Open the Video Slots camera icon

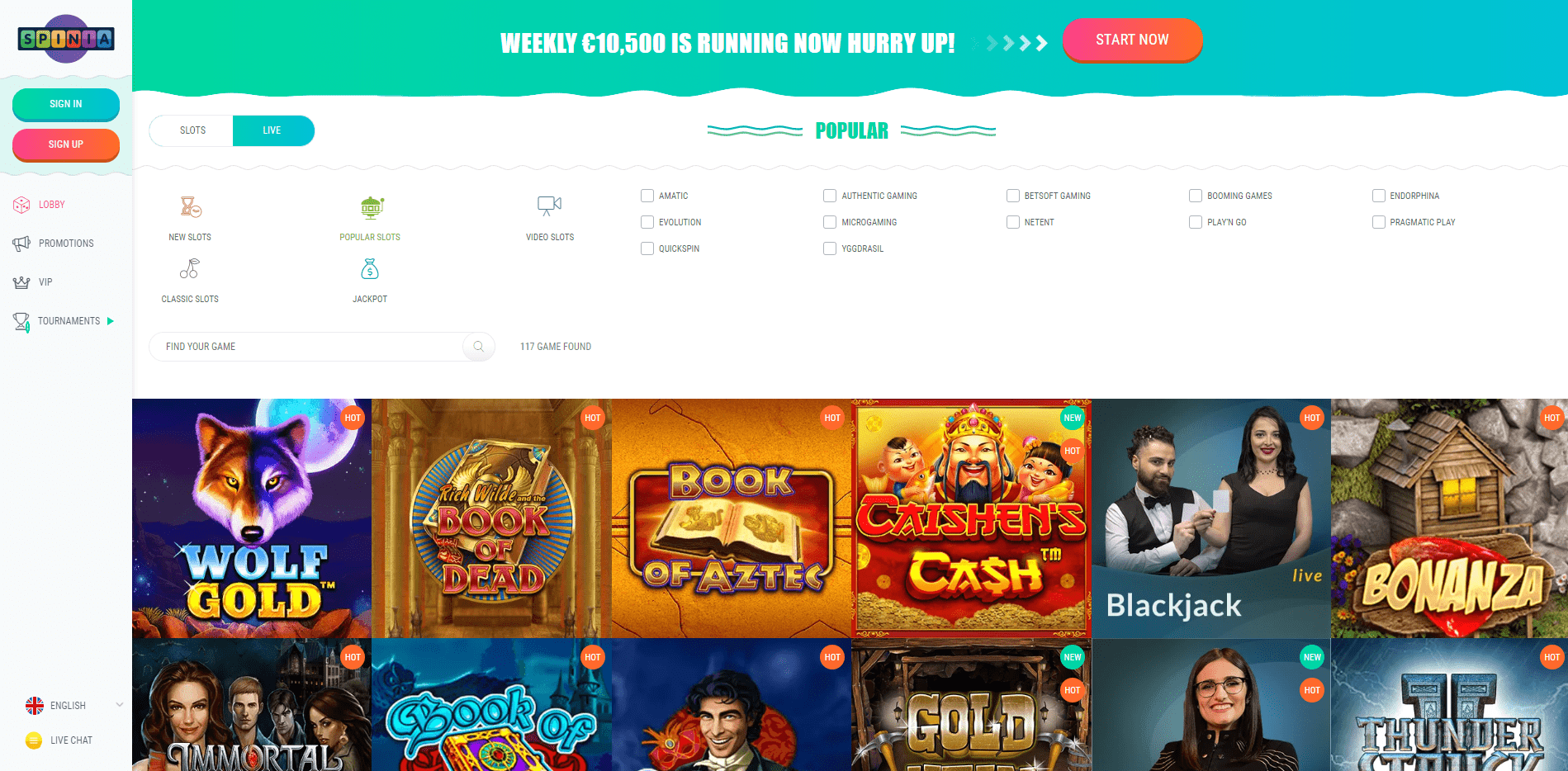coord(550,206)
